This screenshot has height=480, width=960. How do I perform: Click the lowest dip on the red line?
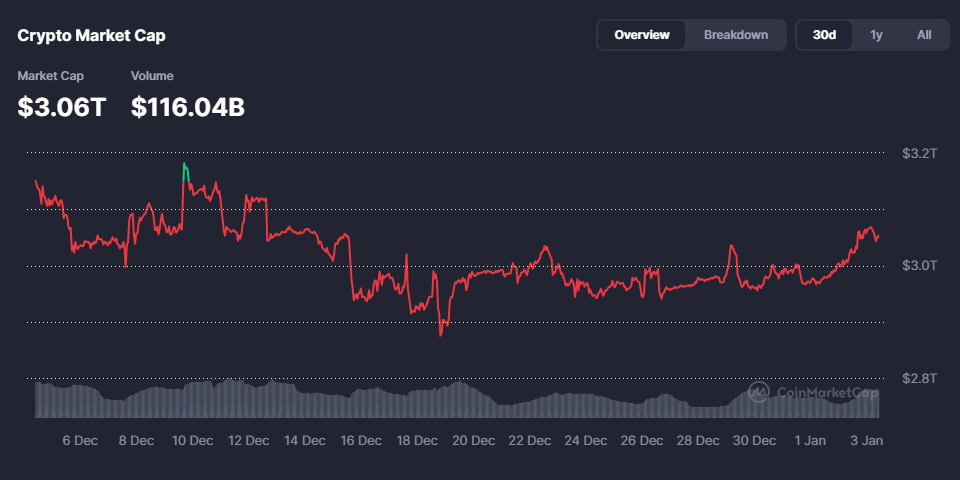pos(441,333)
